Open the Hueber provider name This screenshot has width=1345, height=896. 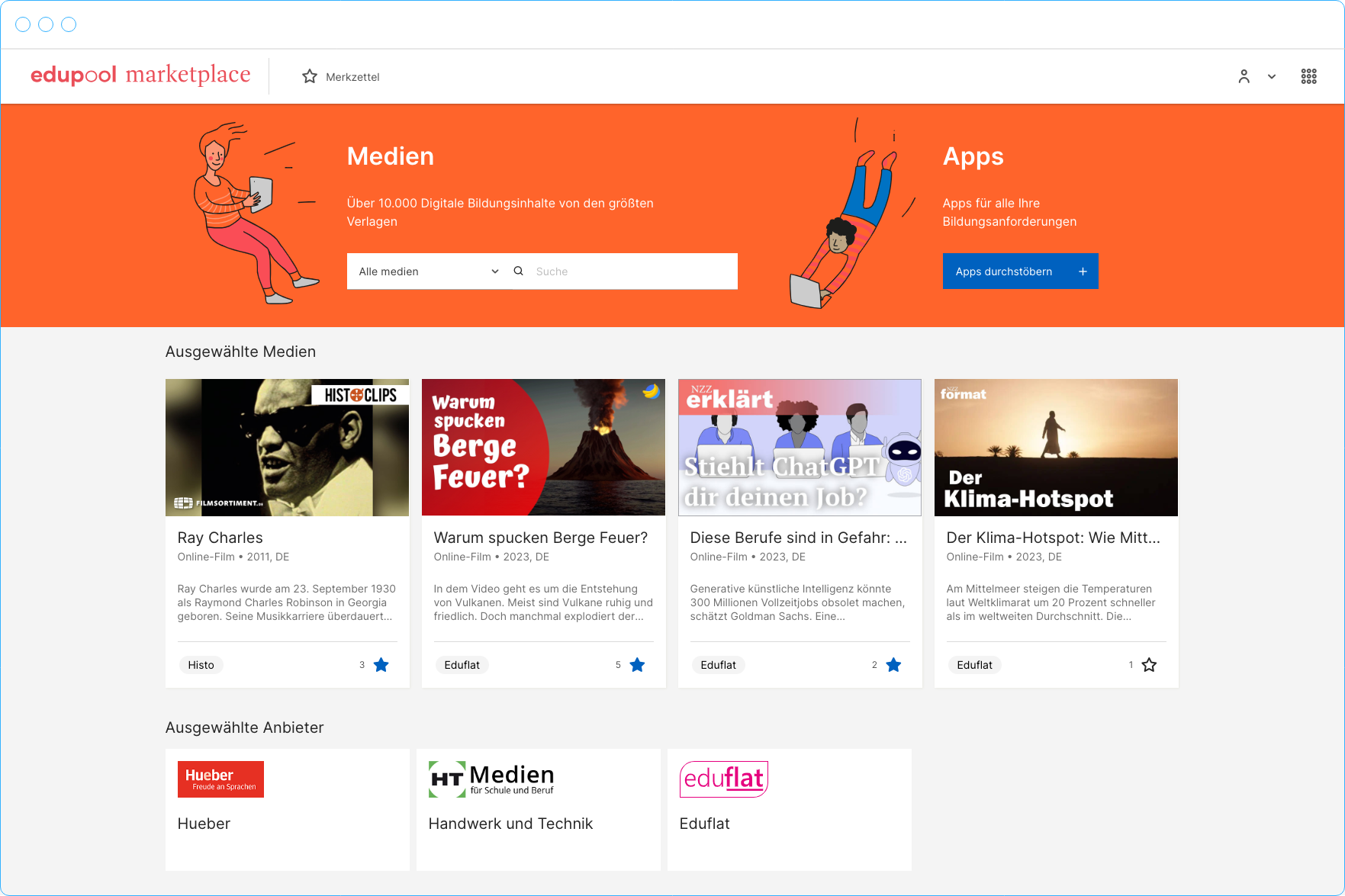pos(204,824)
